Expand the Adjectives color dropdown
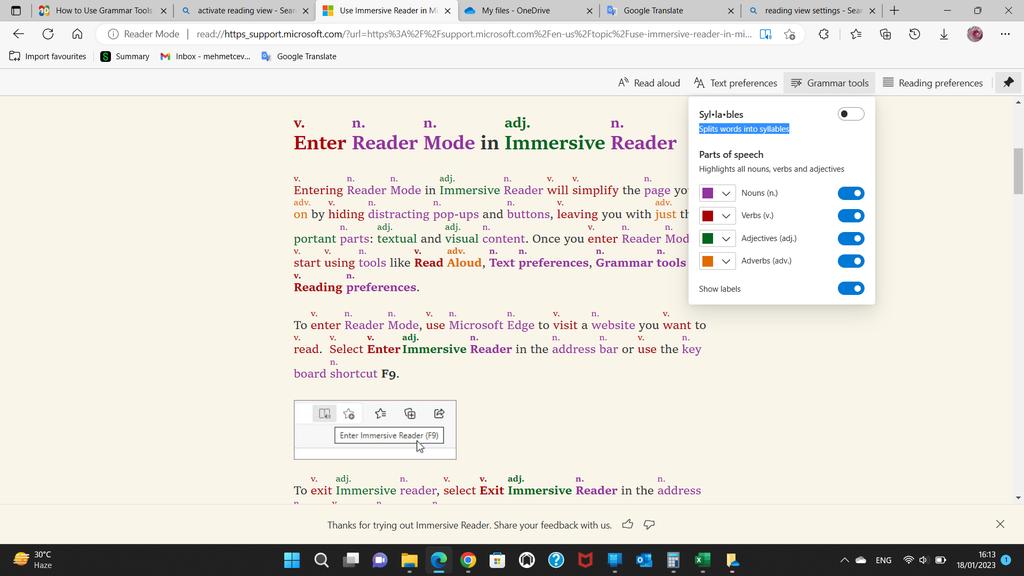This screenshot has width=1024, height=576. tap(726, 238)
